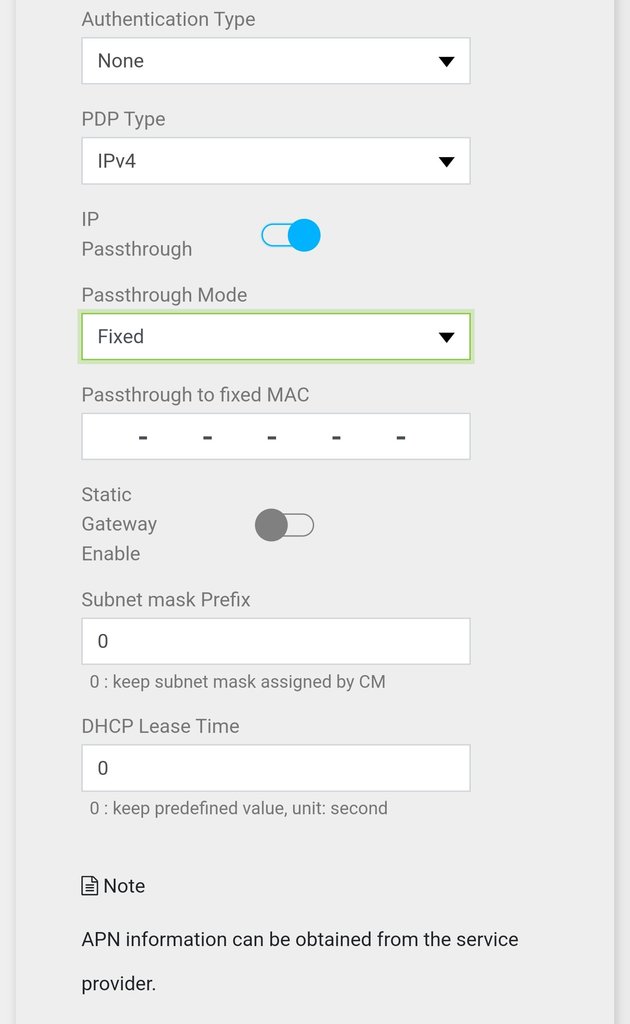Viewport: 630px width, 1024px height.
Task: Click the third octet of the fixed MAC field
Action: pos(239,437)
